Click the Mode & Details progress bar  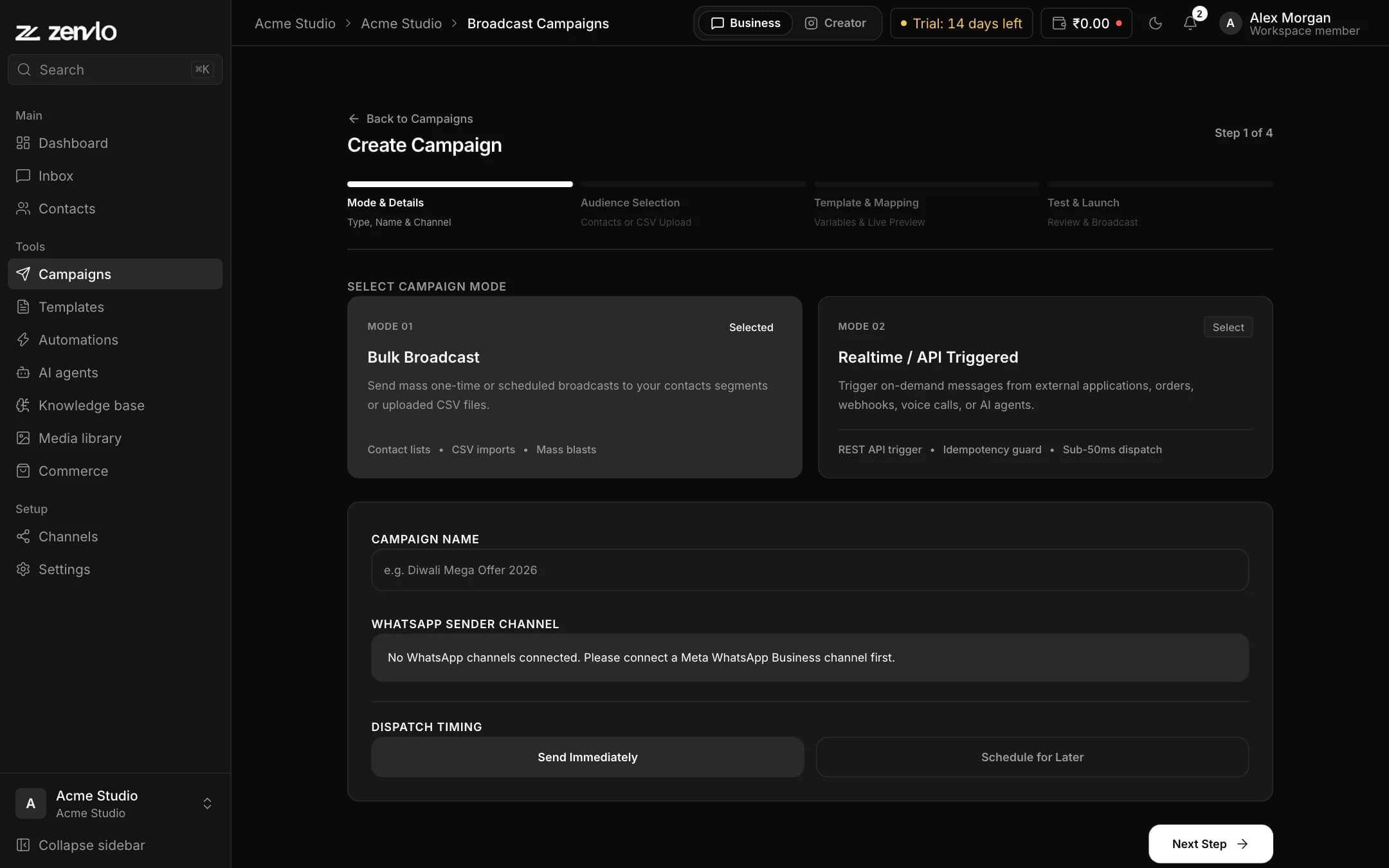(460, 185)
